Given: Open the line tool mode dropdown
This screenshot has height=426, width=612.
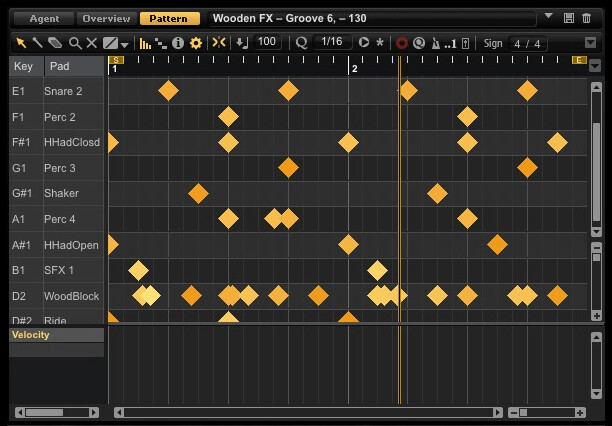Looking at the screenshot, I should pos(124,44).
